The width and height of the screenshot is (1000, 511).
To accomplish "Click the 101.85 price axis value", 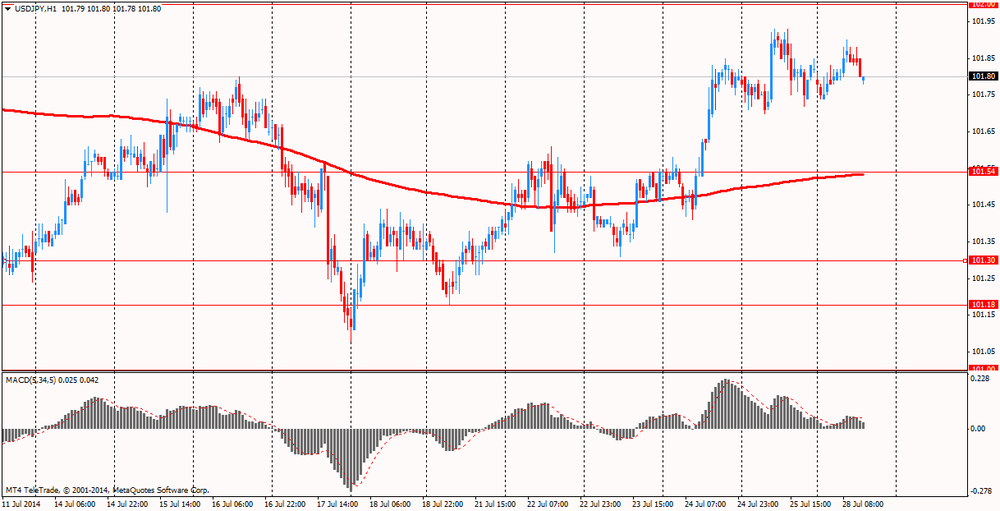I will click(983, 58).
